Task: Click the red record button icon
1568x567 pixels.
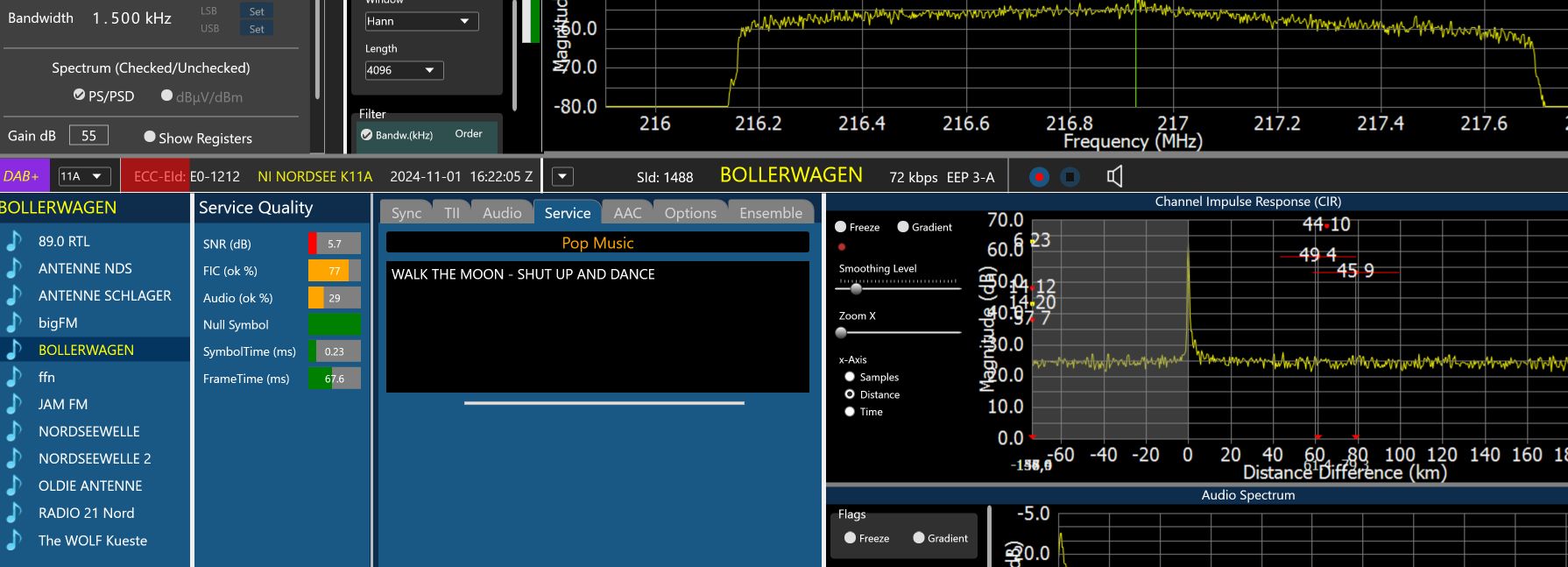Action: coord(1039,177)
